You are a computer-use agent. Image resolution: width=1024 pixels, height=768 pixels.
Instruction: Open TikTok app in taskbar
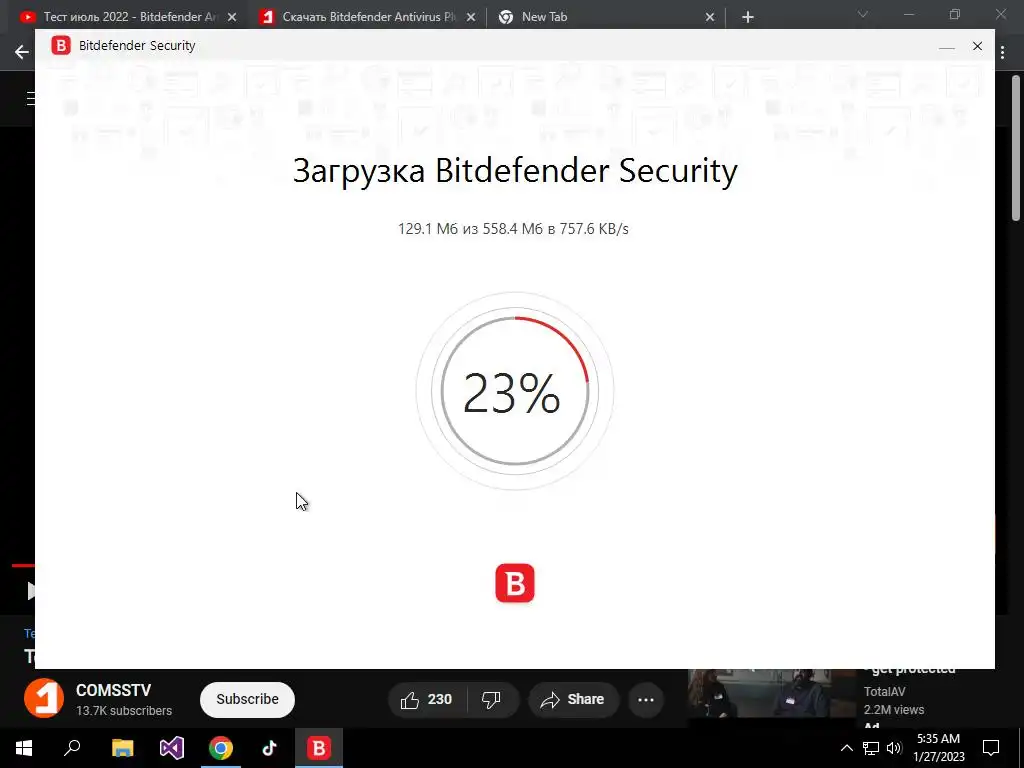tap(270, 748)
